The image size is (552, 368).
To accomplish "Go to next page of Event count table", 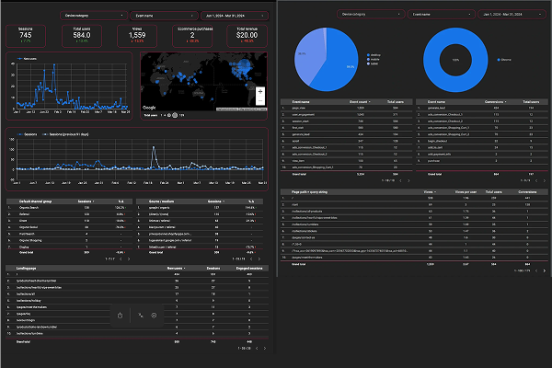I will point(409,181).
